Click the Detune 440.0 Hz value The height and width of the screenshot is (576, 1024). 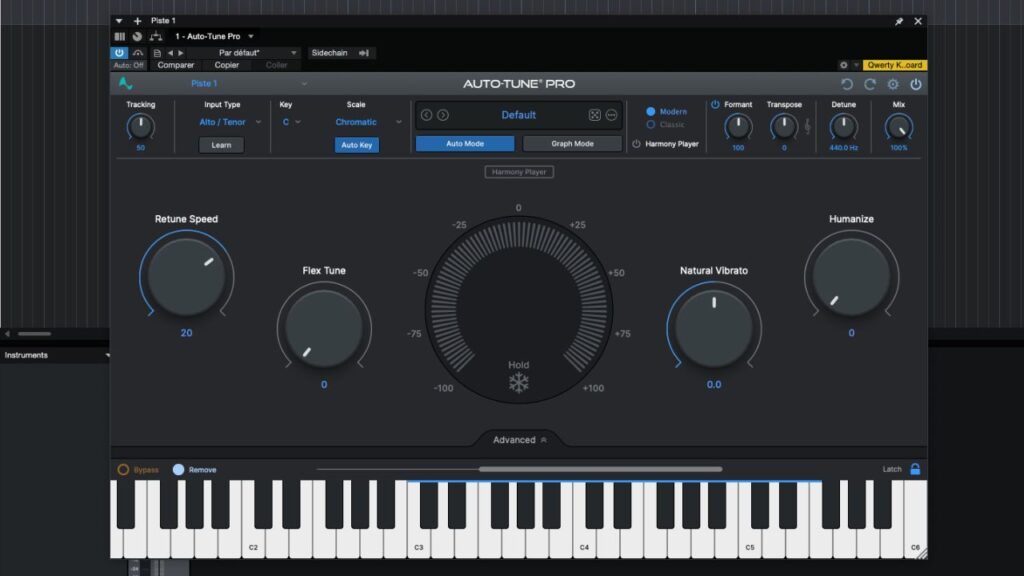[843, 148]
